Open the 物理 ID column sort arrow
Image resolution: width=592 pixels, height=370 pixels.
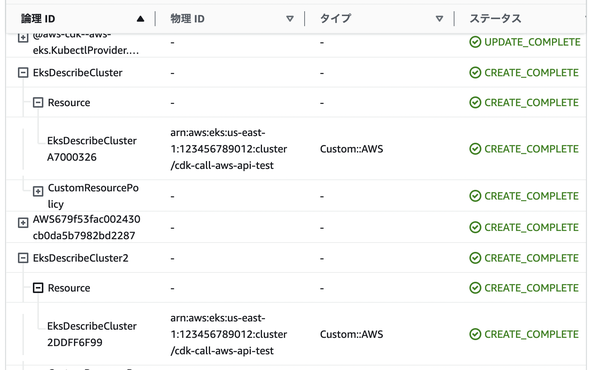click(x=290, y=18)
